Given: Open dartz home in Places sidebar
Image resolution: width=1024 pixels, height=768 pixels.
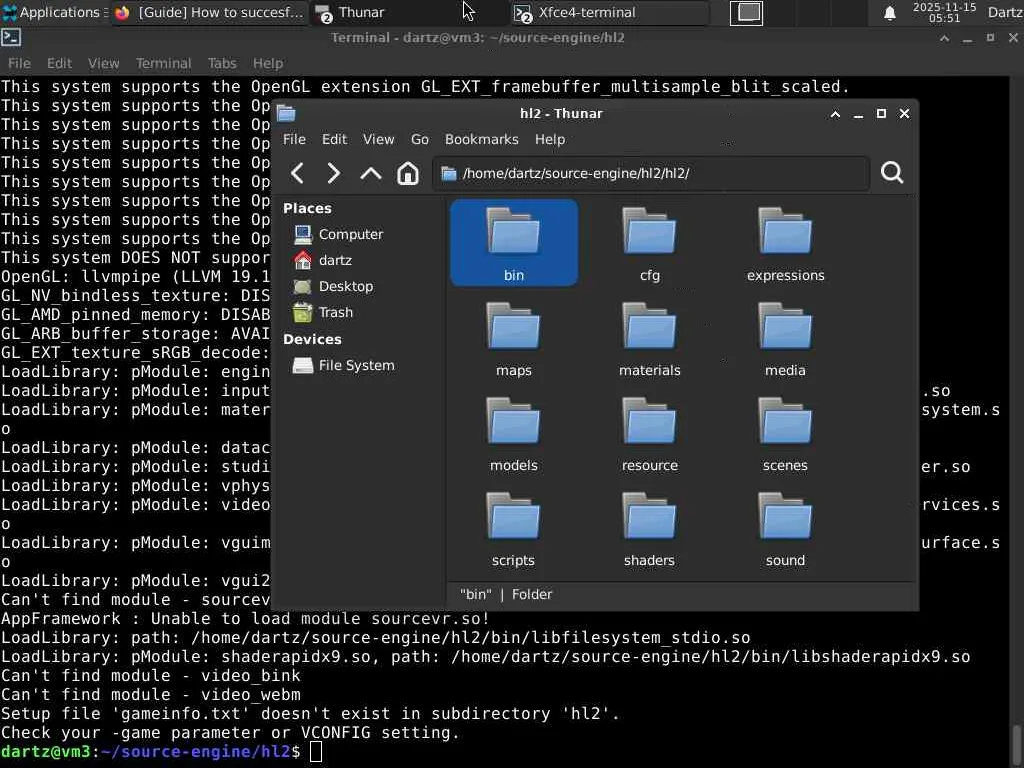Looking at the screenshot, I should [323, 260].
